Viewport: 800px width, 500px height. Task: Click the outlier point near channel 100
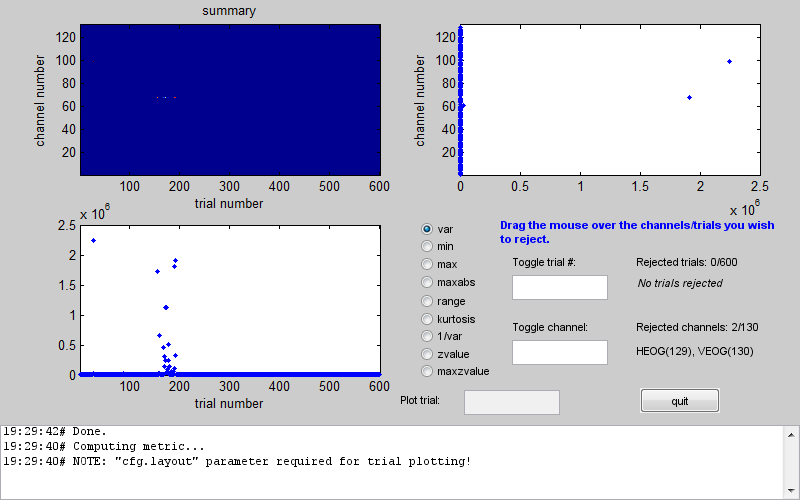(729, 61)
